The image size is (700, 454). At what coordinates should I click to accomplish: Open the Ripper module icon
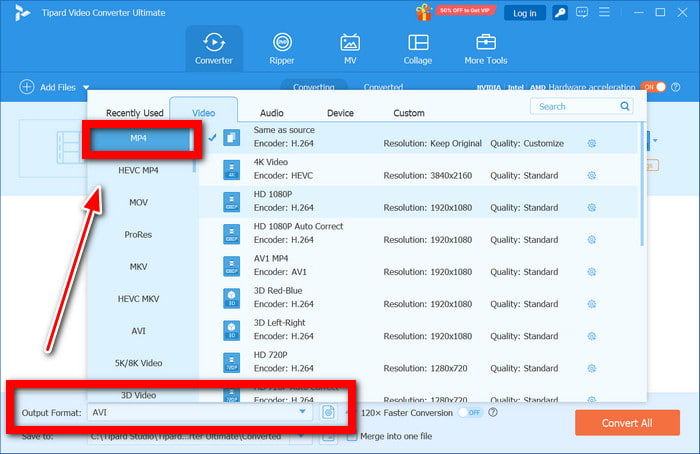pyautogui.click(x=282, y=43)
